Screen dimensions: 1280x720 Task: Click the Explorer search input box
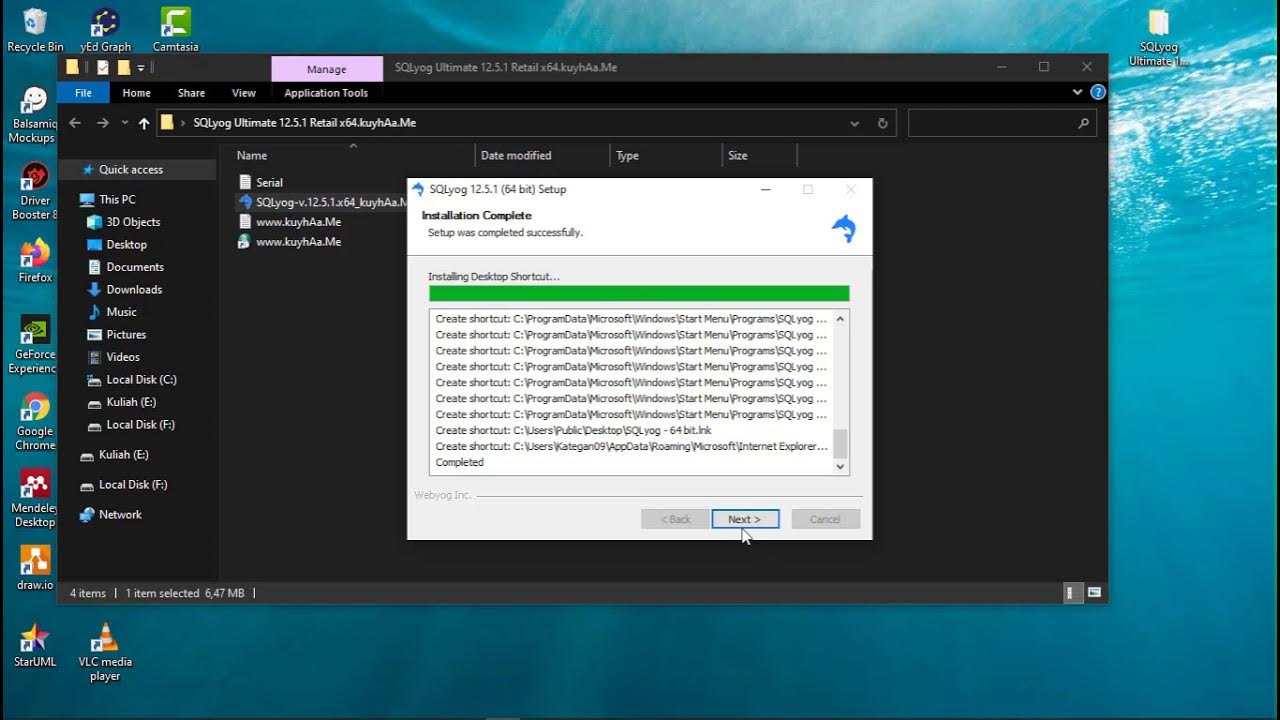tap(1002, 123)
